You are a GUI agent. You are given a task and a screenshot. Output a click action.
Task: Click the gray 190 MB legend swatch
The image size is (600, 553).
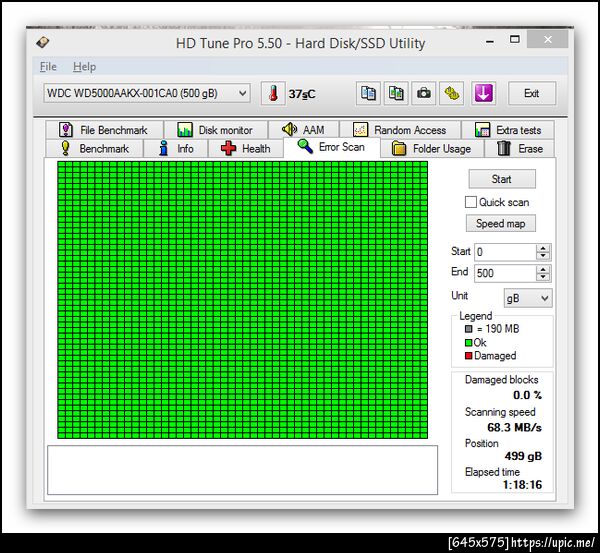(x=468, y=329)
